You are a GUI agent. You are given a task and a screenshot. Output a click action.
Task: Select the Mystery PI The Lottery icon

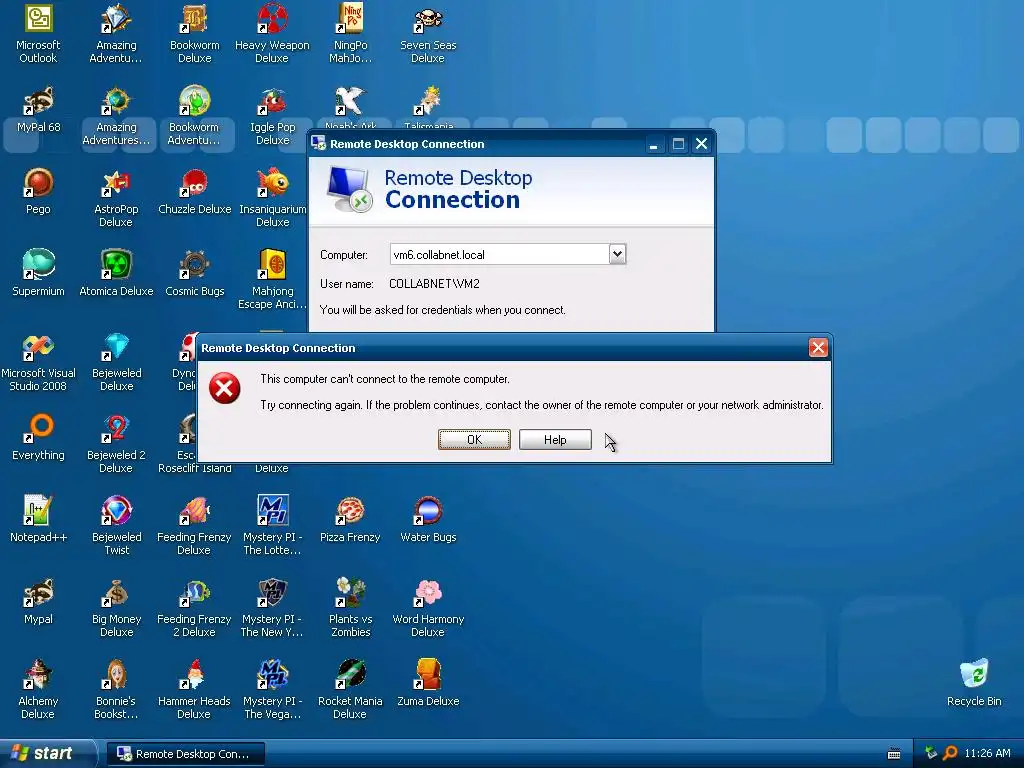pos(272,526)
